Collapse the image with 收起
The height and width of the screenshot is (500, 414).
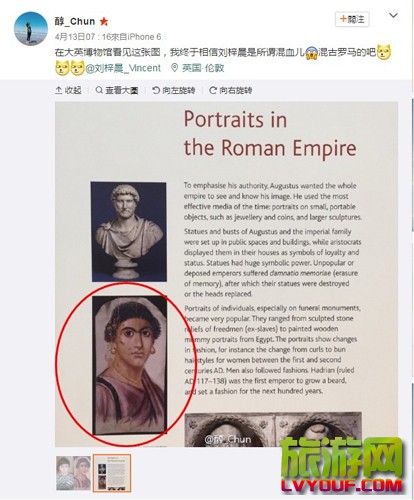coord(68,90)
